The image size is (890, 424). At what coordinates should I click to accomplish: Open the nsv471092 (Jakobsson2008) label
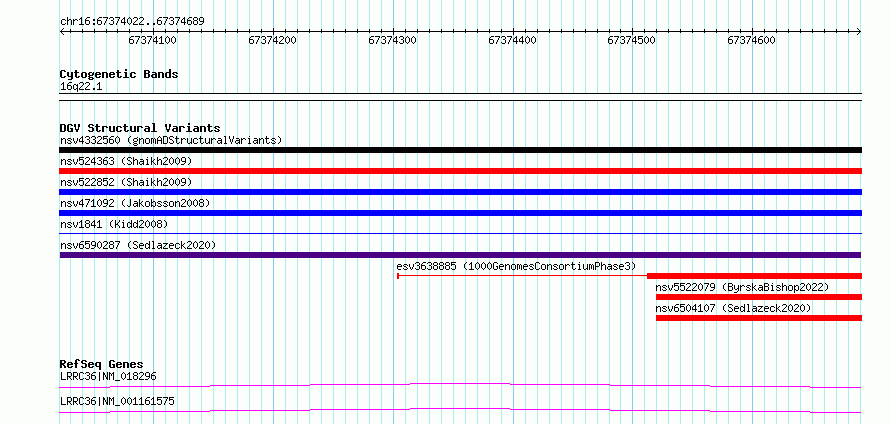point(135,203)
